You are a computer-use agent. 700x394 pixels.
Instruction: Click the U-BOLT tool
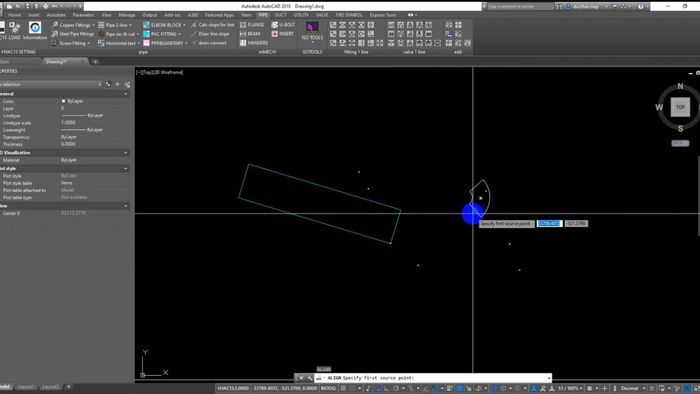pyautogui.click(x=283, y=25)
